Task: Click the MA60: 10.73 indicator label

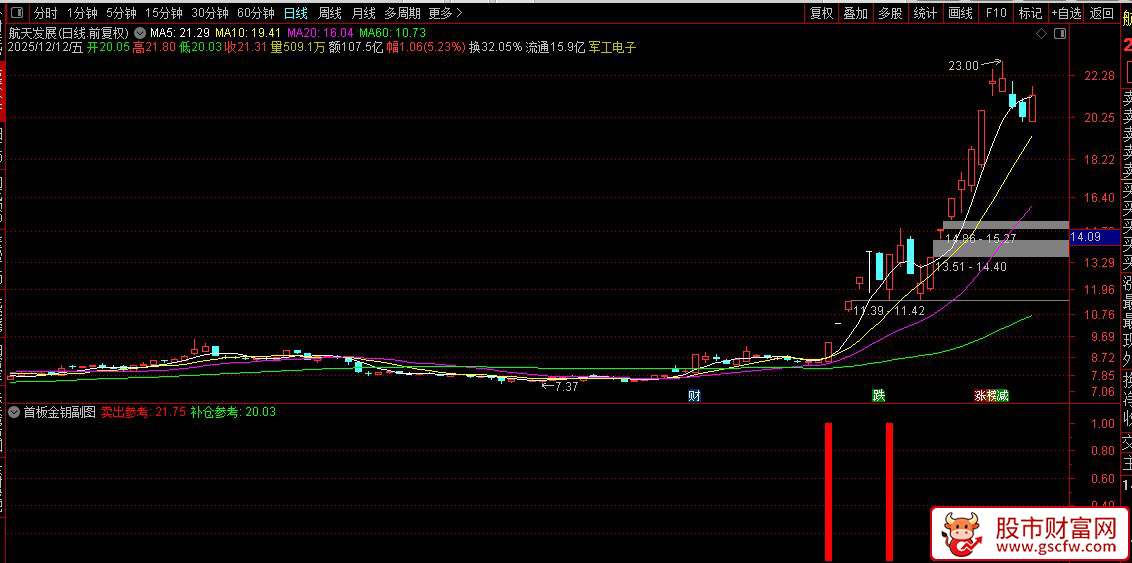Action: click(x=393, y=33)
